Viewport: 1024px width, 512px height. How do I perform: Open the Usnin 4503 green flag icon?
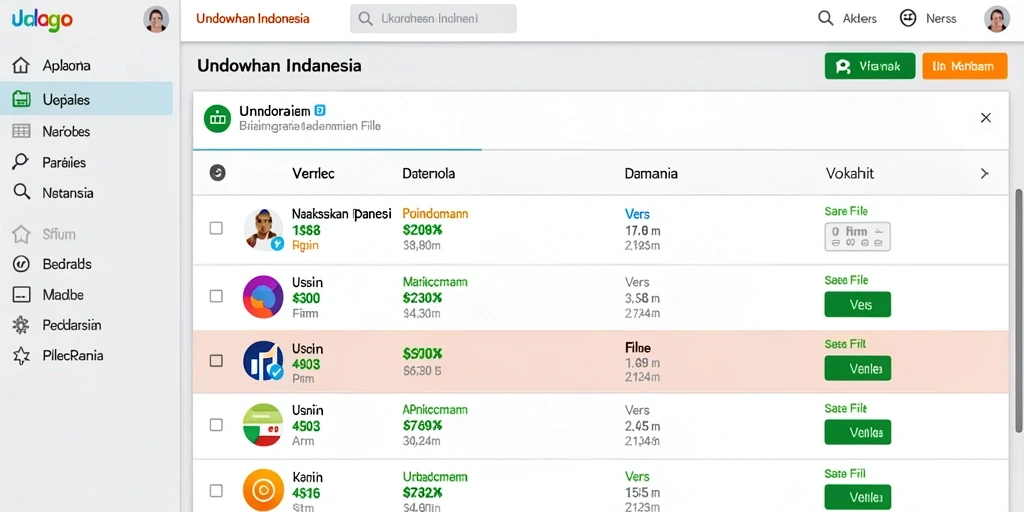point(263,424)
